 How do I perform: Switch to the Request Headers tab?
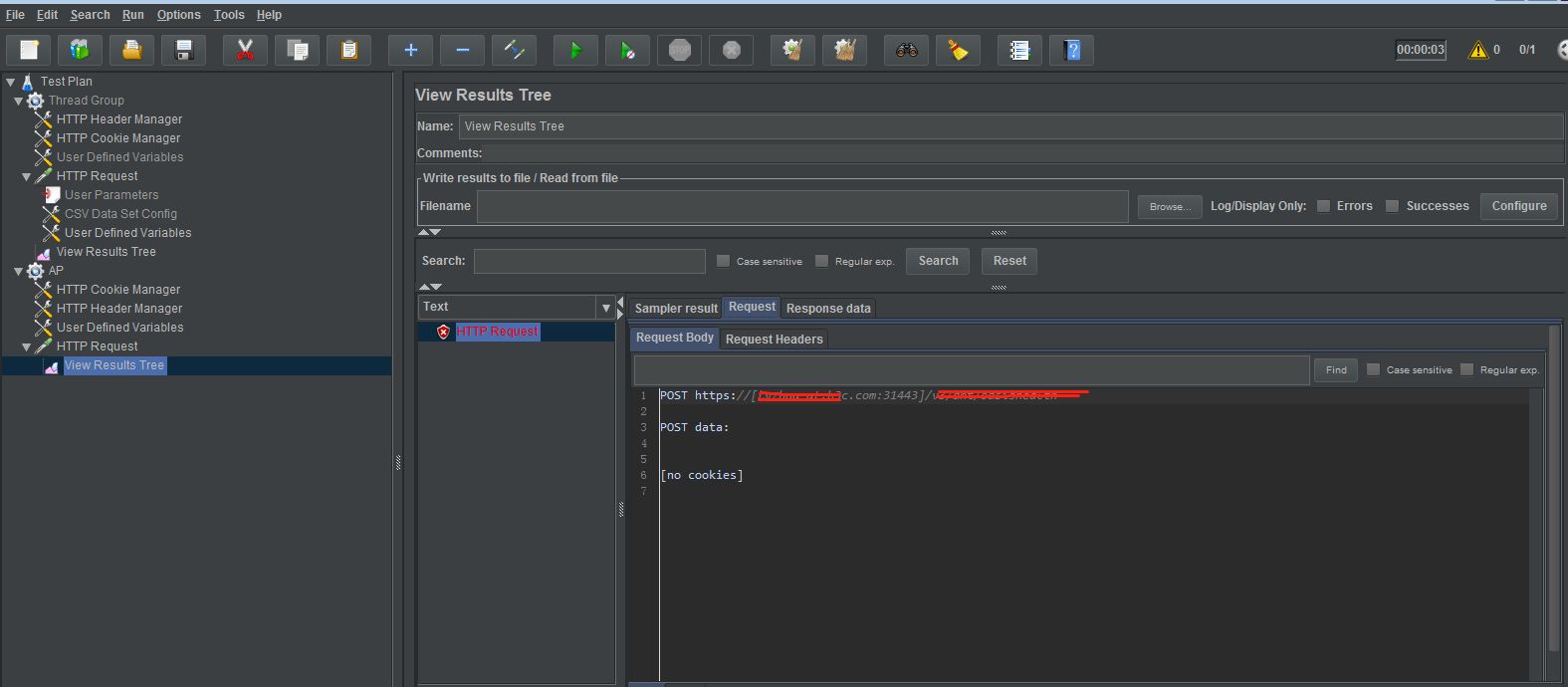click(775, 340)
